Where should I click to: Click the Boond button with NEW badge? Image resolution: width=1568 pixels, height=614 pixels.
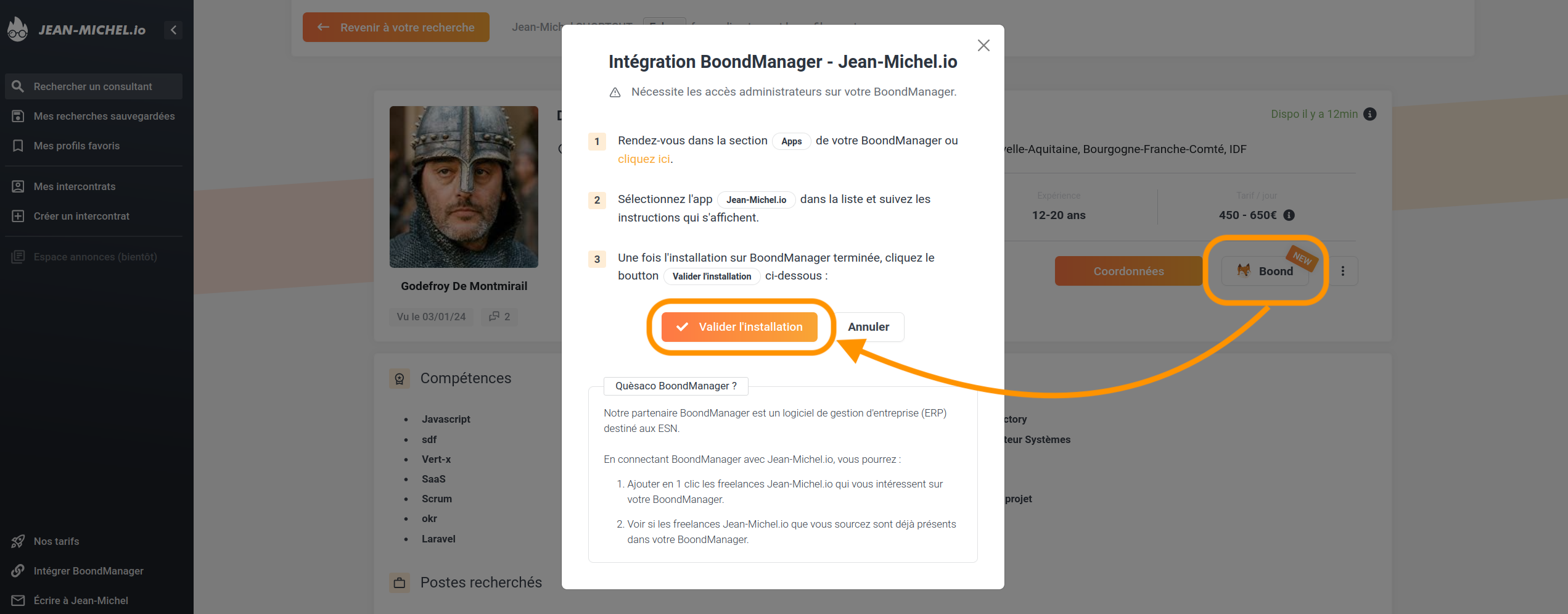pos(1265,271)
